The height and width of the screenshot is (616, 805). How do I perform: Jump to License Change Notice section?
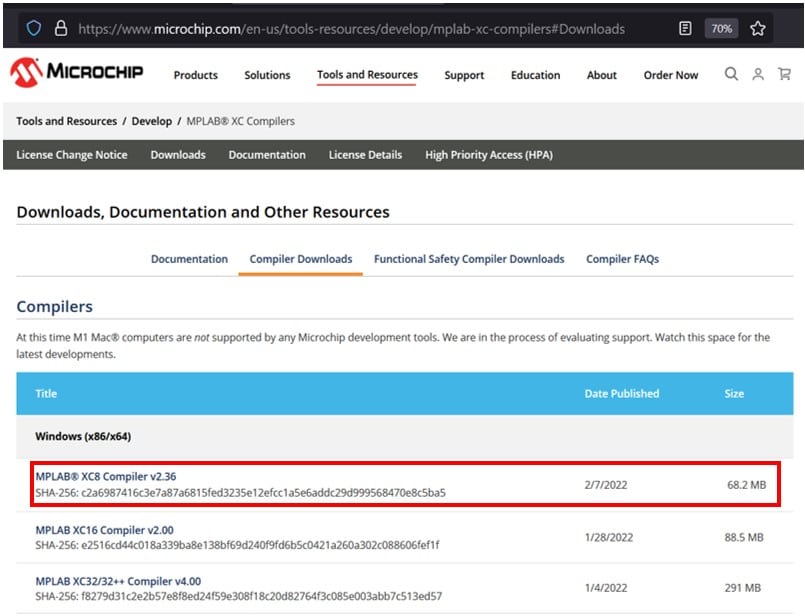[72, 155]
